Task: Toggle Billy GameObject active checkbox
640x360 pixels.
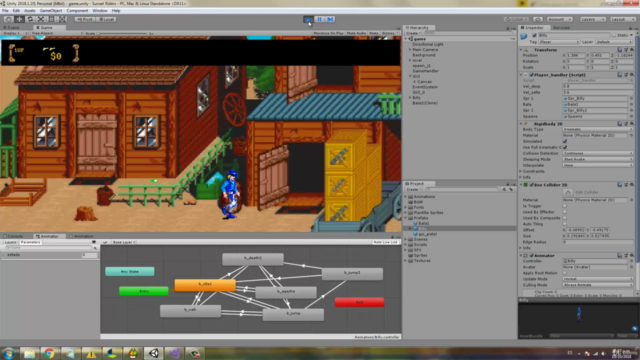Action: tap(535, 36)
